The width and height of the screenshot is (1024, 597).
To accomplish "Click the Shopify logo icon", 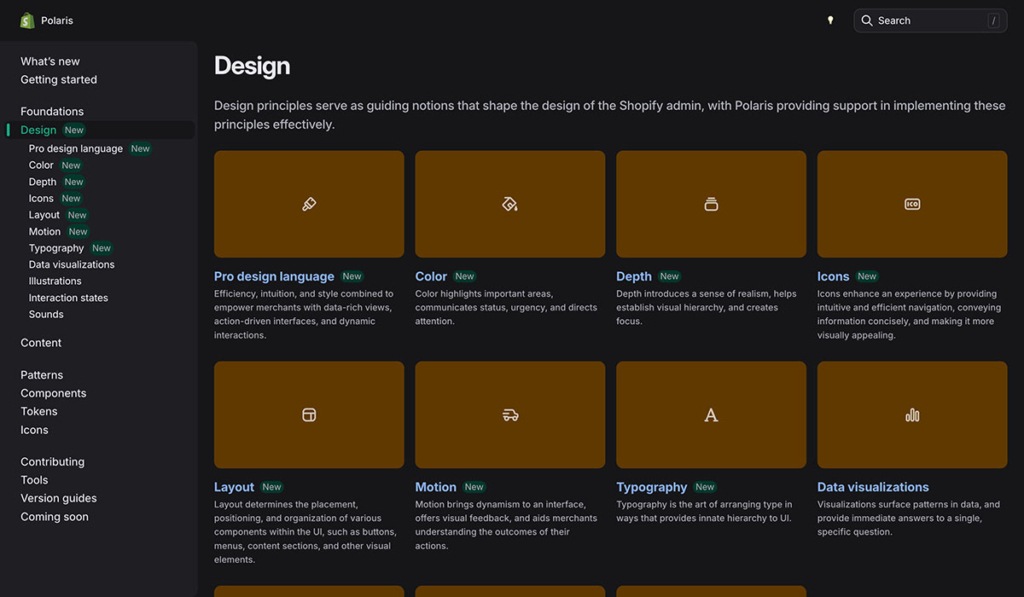I will (27, 20).
